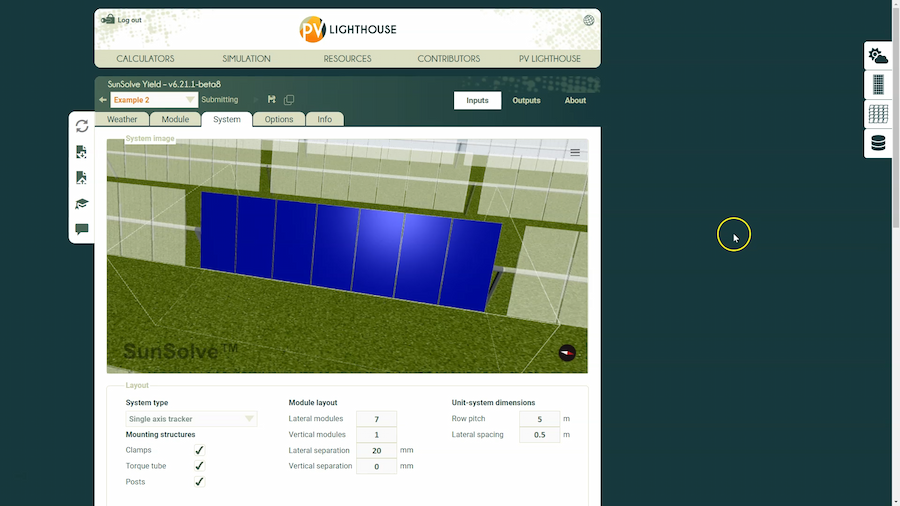Image resolution: width=900 pixels, height=506 pixels.
Task: Select the System tab
Action: pos(227,119)
